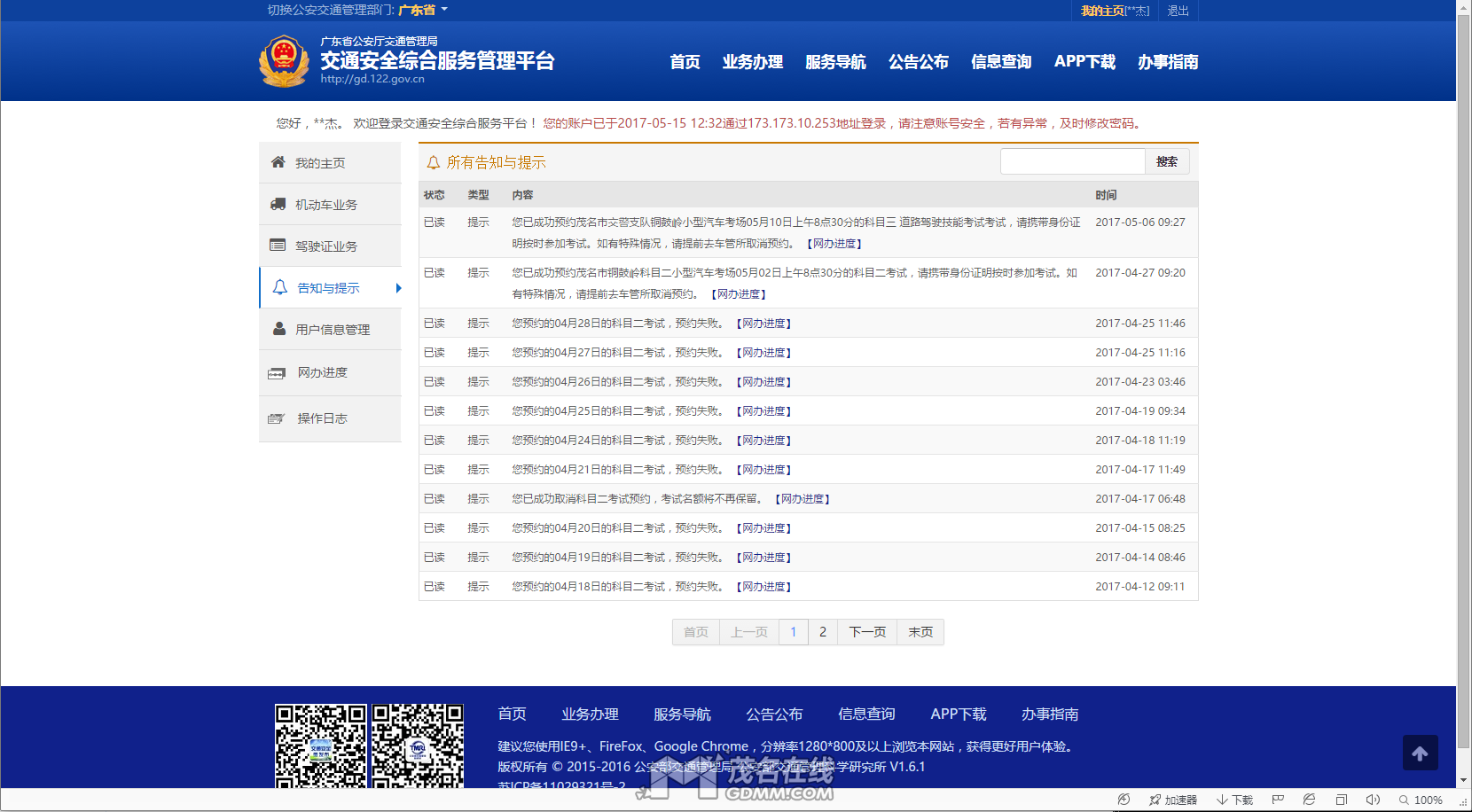The image size is (1472, 812).
Task: Click into the notice search input field
Action: [1073, 161]
